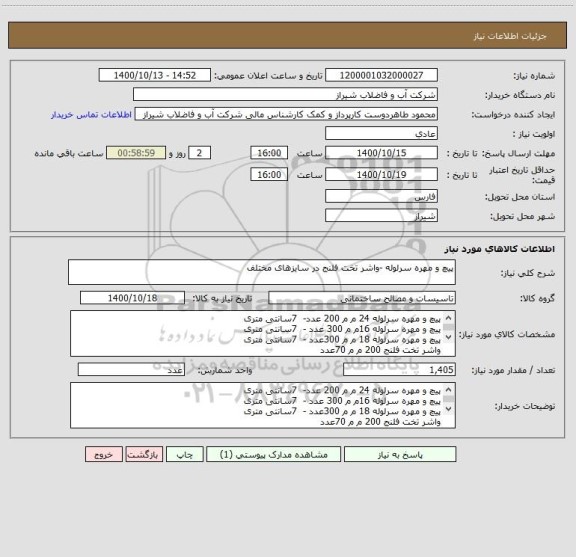Click up arrow in 'مشخصات کالای مورد نیاز' box
The width and height of the screenshot is (576, 557).
(449, 318)
